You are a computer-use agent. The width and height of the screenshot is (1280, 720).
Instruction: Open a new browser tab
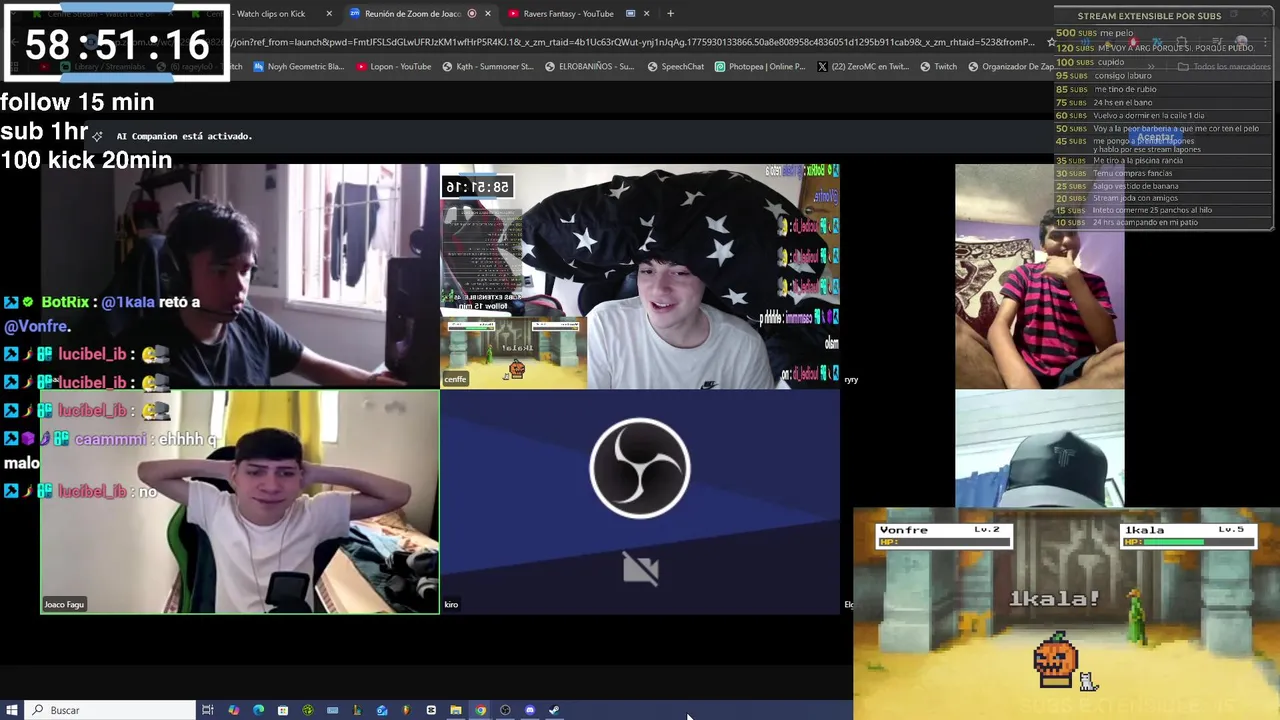[670, 13]
